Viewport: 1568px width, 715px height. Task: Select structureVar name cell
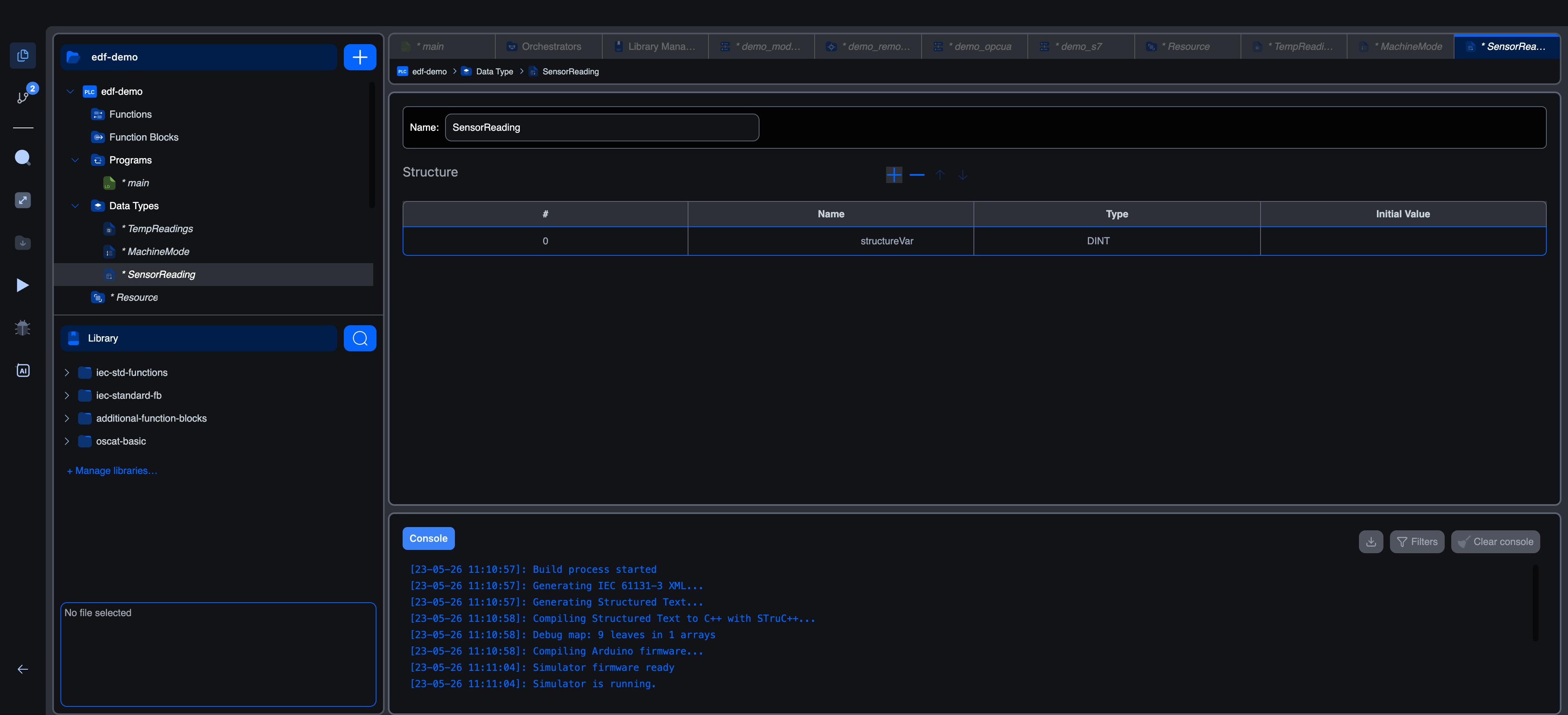[x=831, y=241]
